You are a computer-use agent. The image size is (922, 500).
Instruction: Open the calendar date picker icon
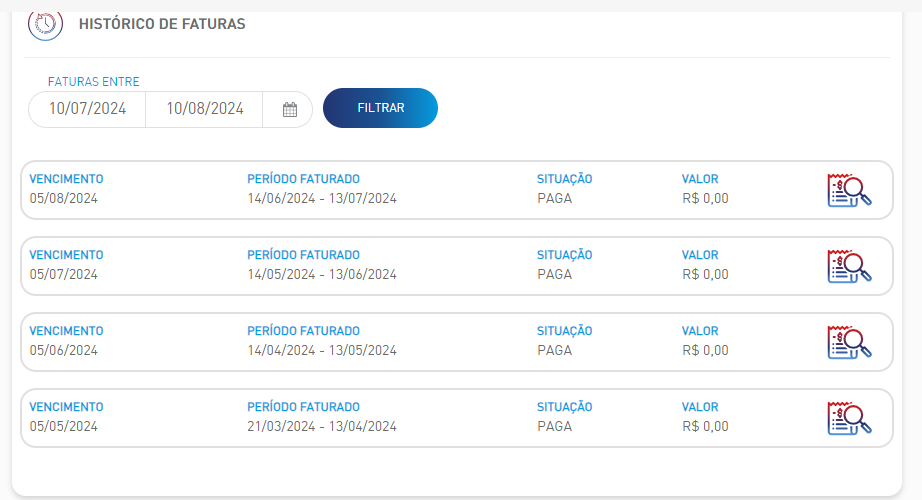(289, 109)
